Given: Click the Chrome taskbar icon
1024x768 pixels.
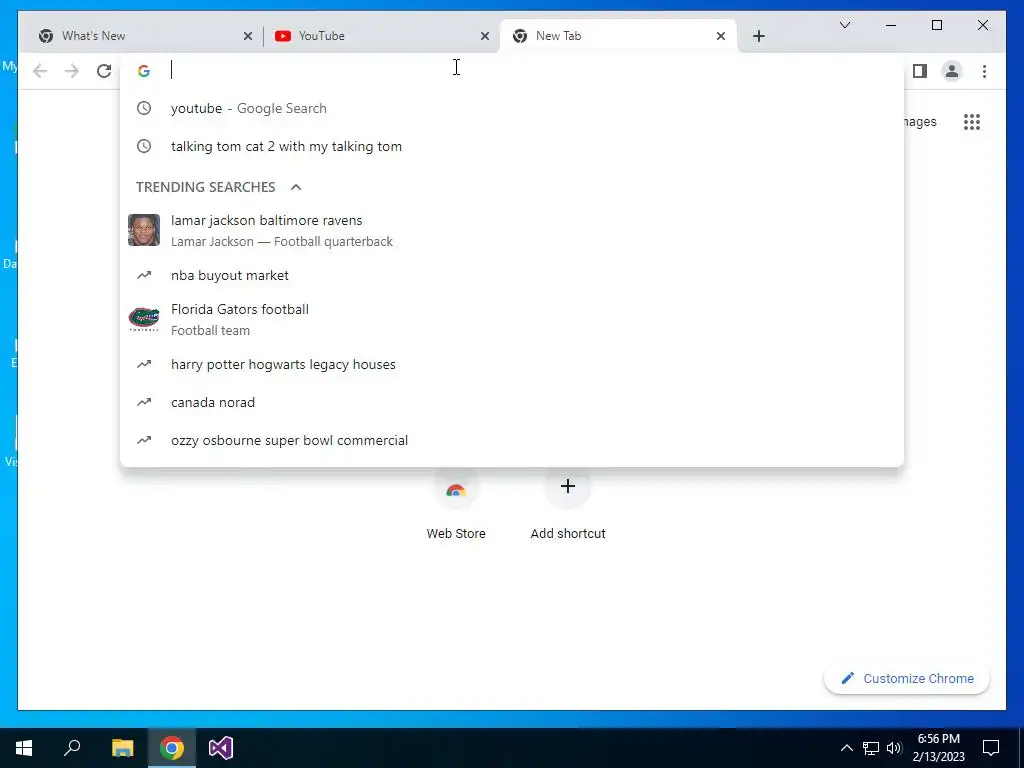Looking at the screenshot, I should click(172, 748).
